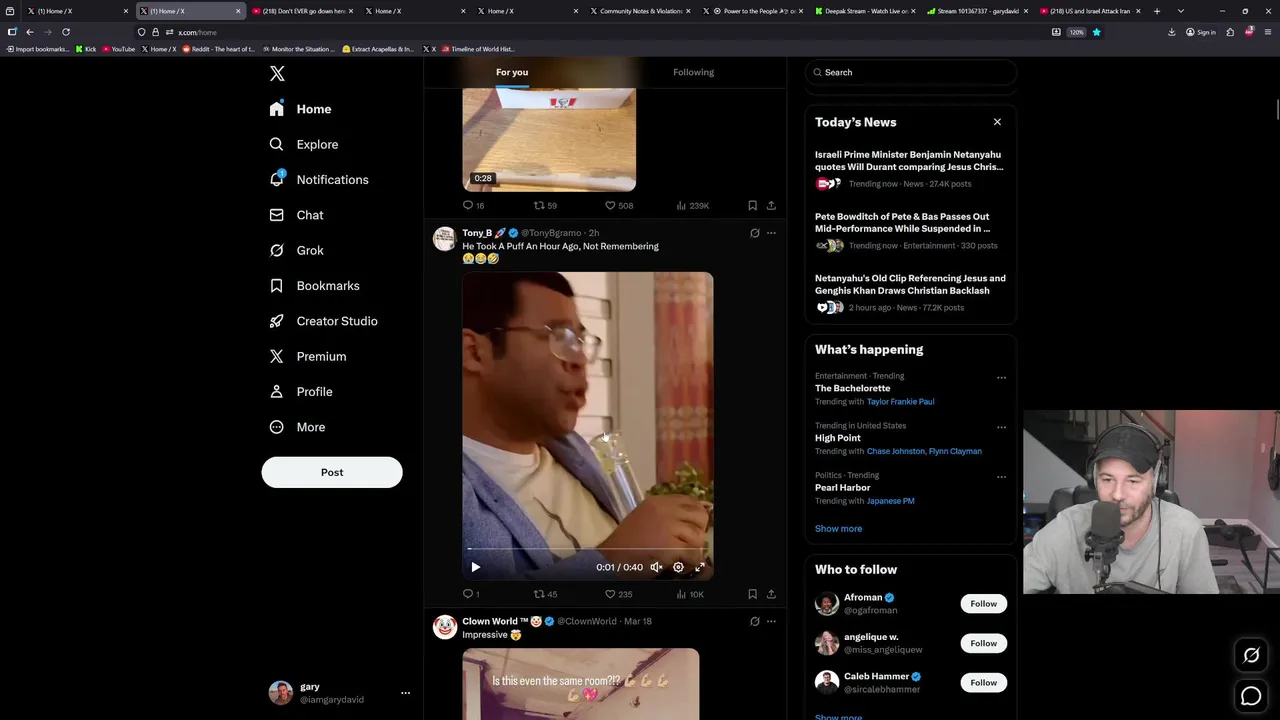Reply to the post with 16 replies
This screenshot has width=1280, height=720.
tap(473, 205)
